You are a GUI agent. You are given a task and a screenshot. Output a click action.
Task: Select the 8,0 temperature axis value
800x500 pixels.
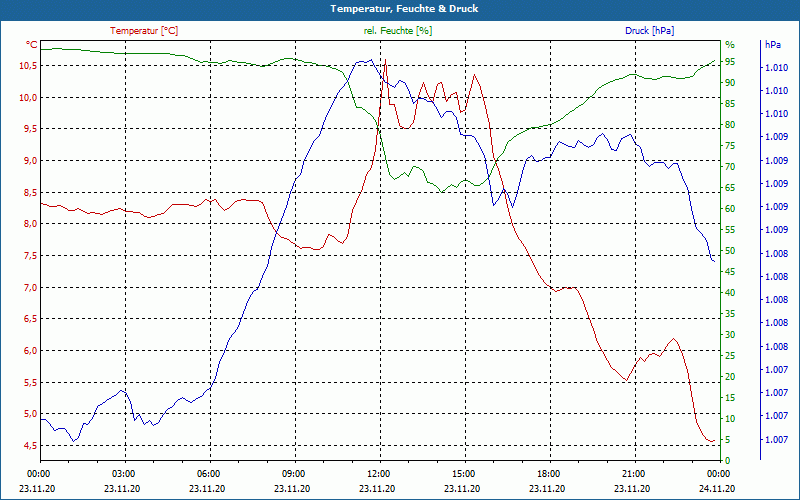[x=30, y=224]
